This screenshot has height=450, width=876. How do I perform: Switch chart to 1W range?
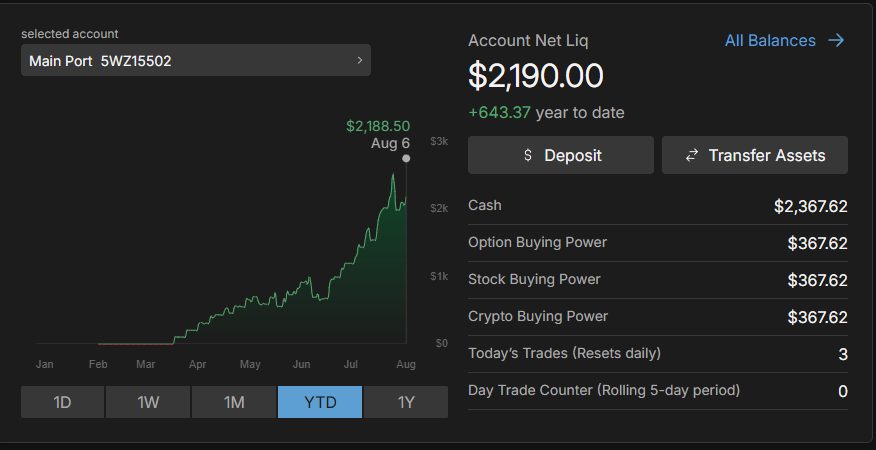pos(148,402)
